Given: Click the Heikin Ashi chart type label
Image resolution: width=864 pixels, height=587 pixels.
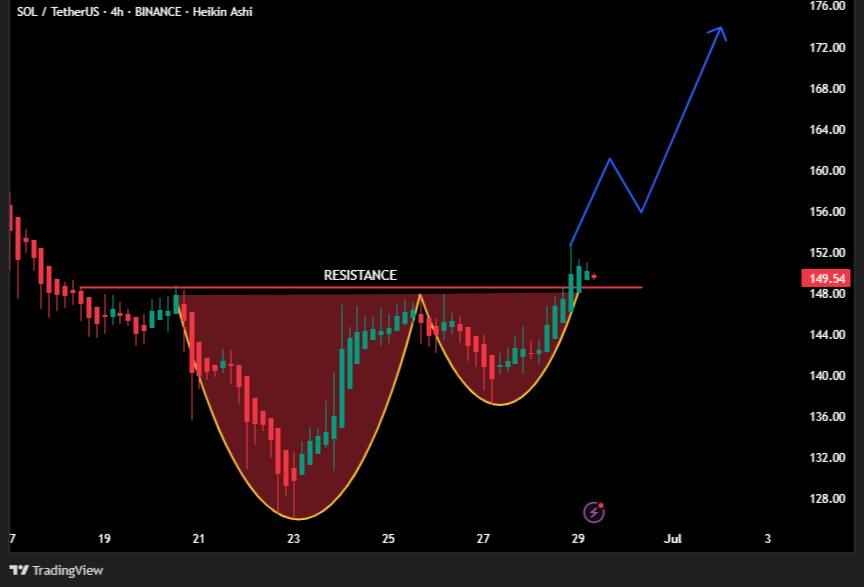Looking at the screenshot, I should [x=223, y=12].
